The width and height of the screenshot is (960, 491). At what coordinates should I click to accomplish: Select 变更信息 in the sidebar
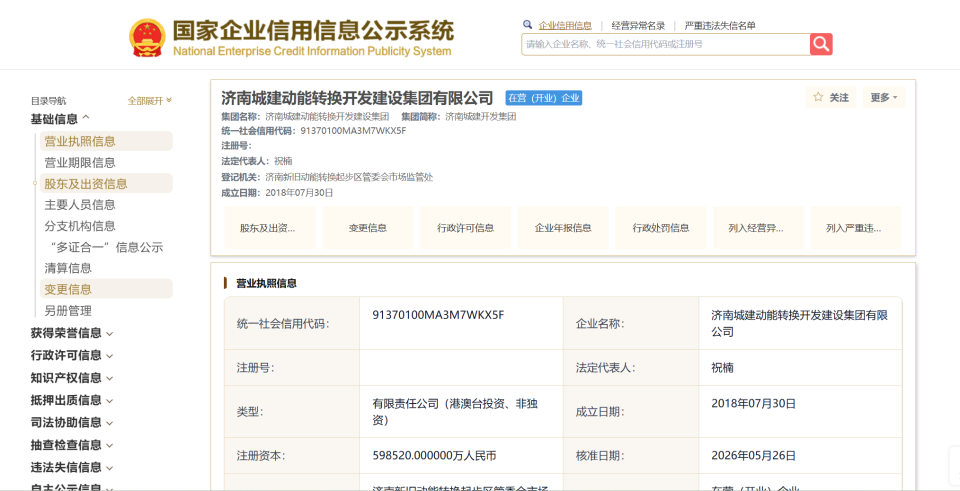106,289
